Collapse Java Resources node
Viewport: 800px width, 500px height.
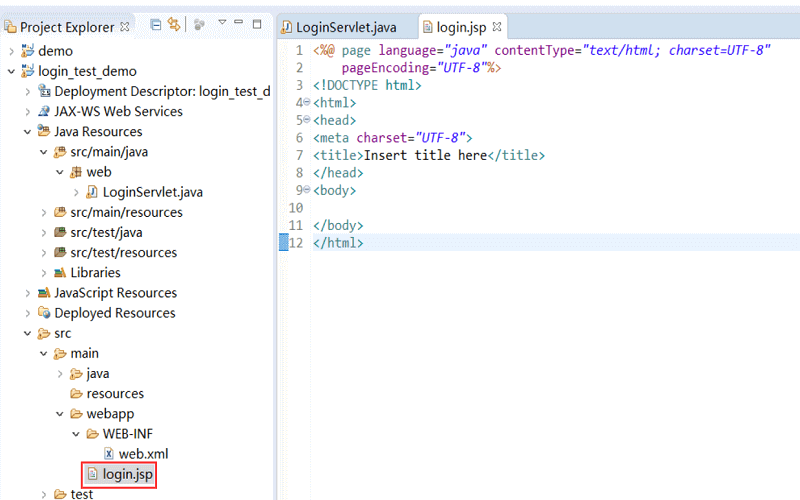(x=28, y=132)
